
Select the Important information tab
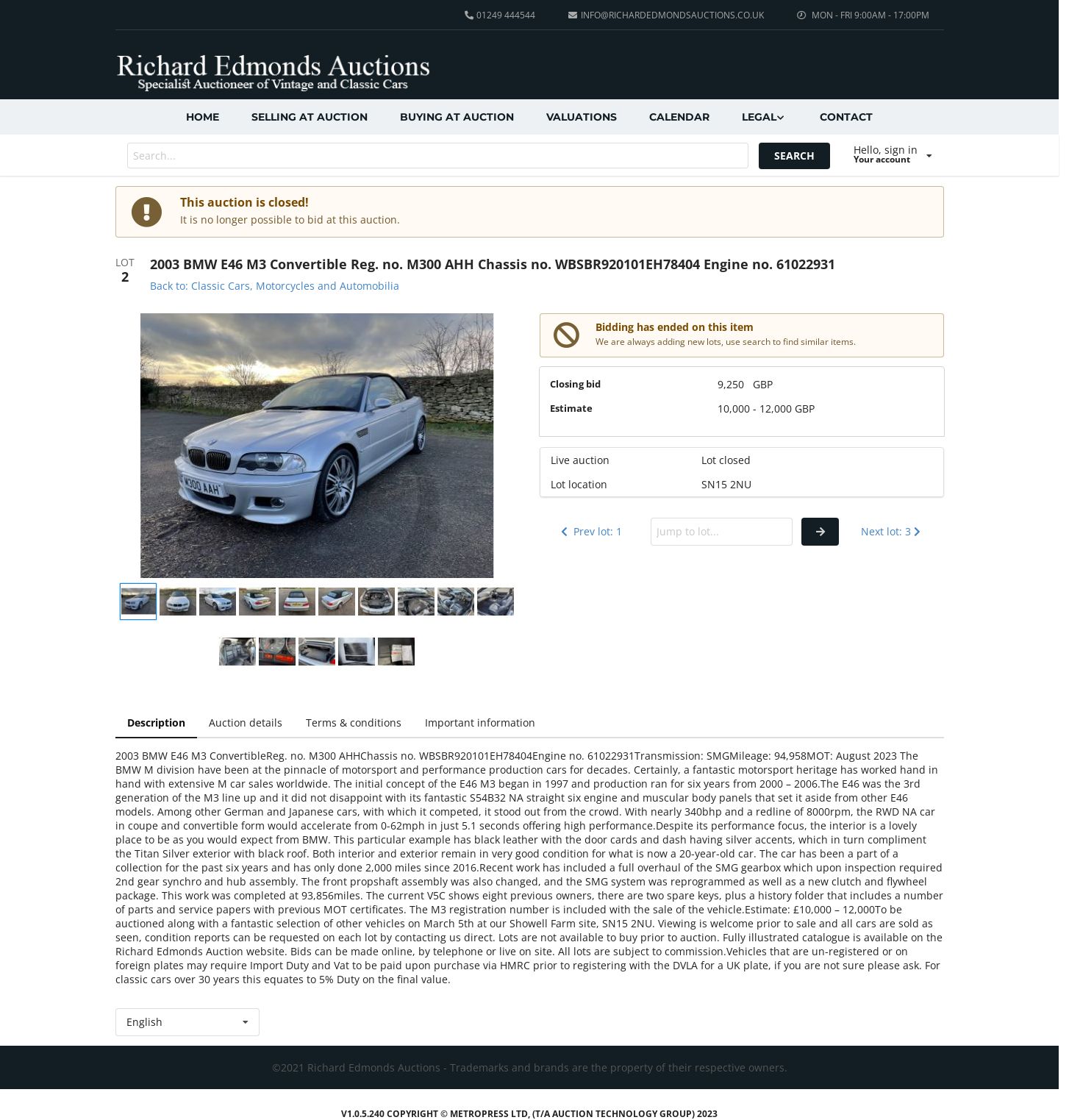(480, 723)
